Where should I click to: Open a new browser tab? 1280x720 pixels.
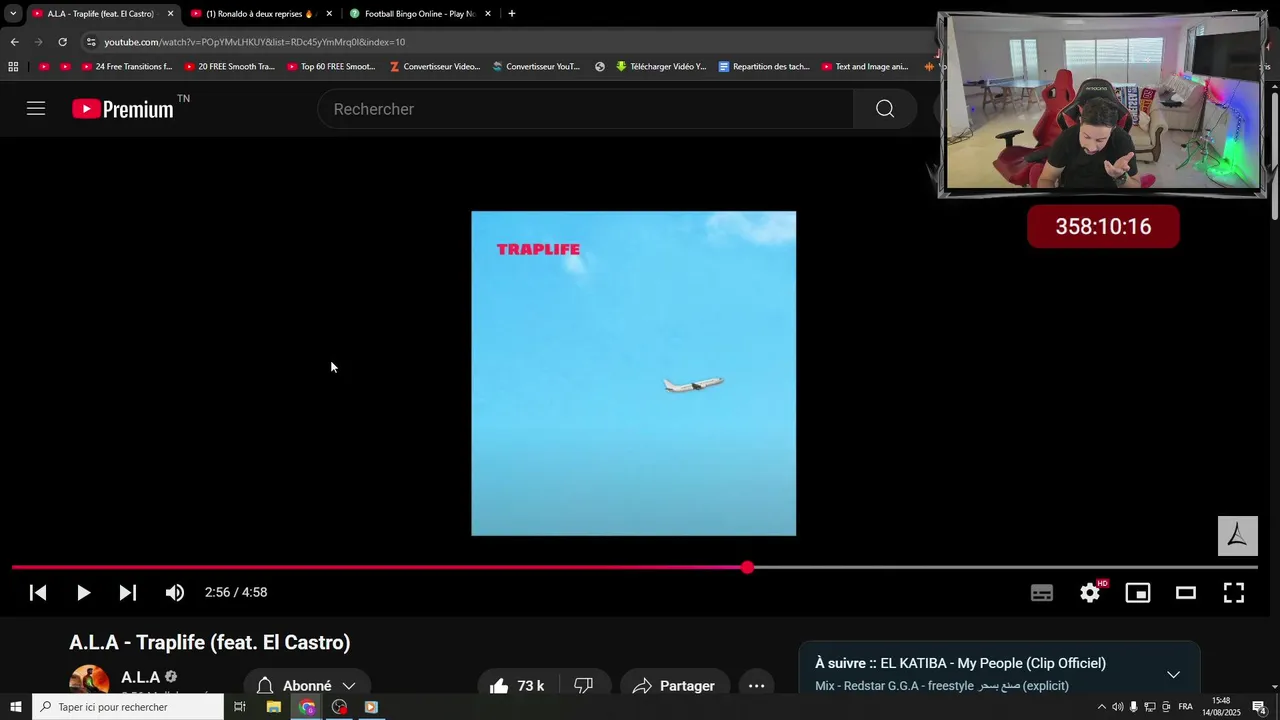(512, 14)
